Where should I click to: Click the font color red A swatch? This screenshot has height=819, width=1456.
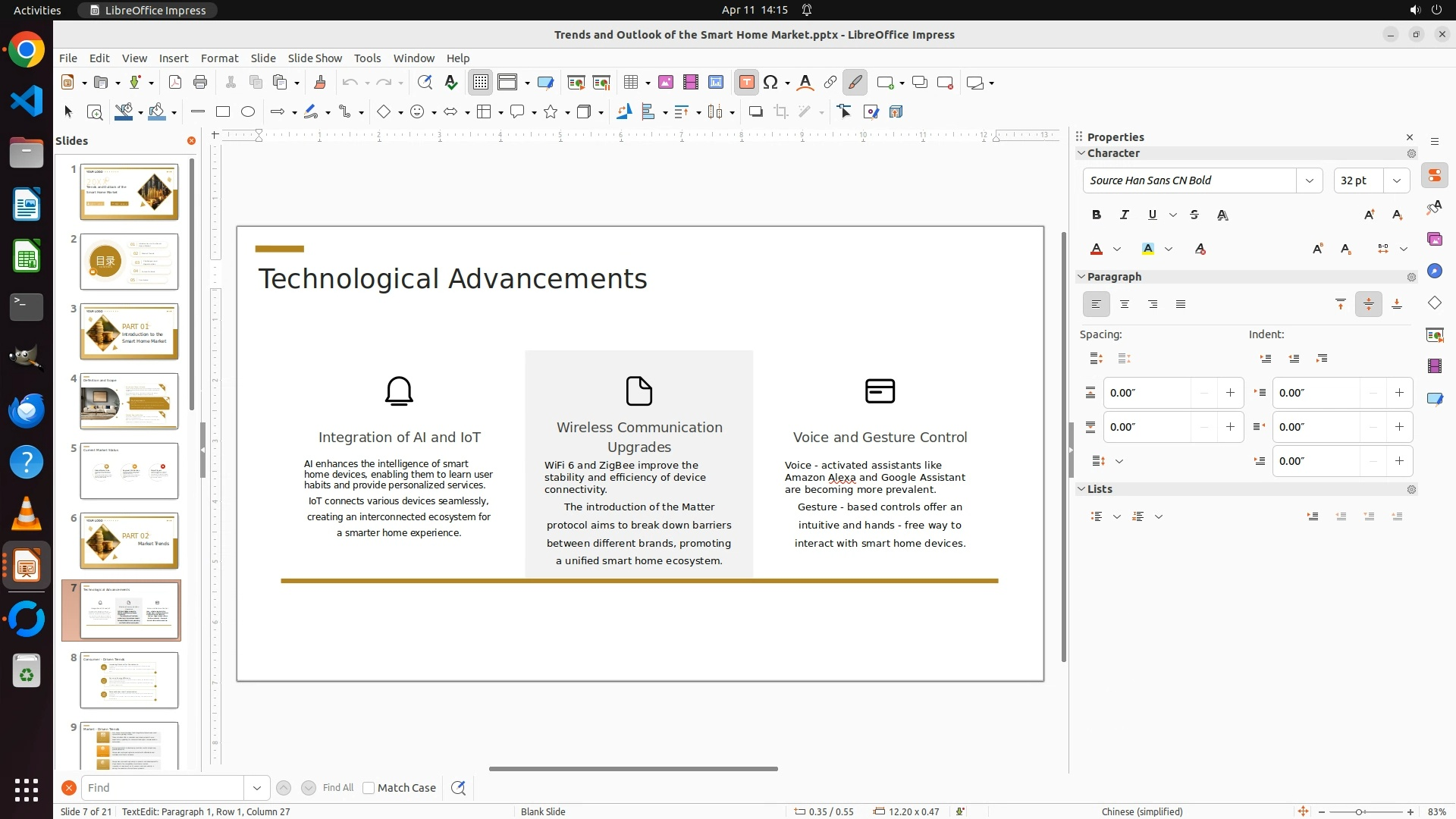1097,249
